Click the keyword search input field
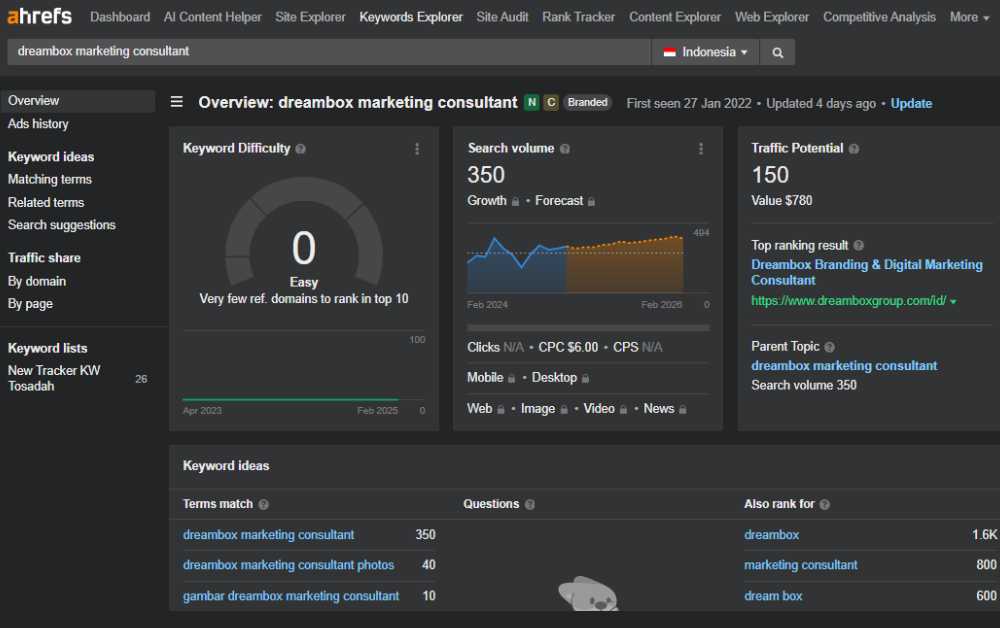Image resolution: width=1000 pixels, height=628 pixels. click(328, 52)
